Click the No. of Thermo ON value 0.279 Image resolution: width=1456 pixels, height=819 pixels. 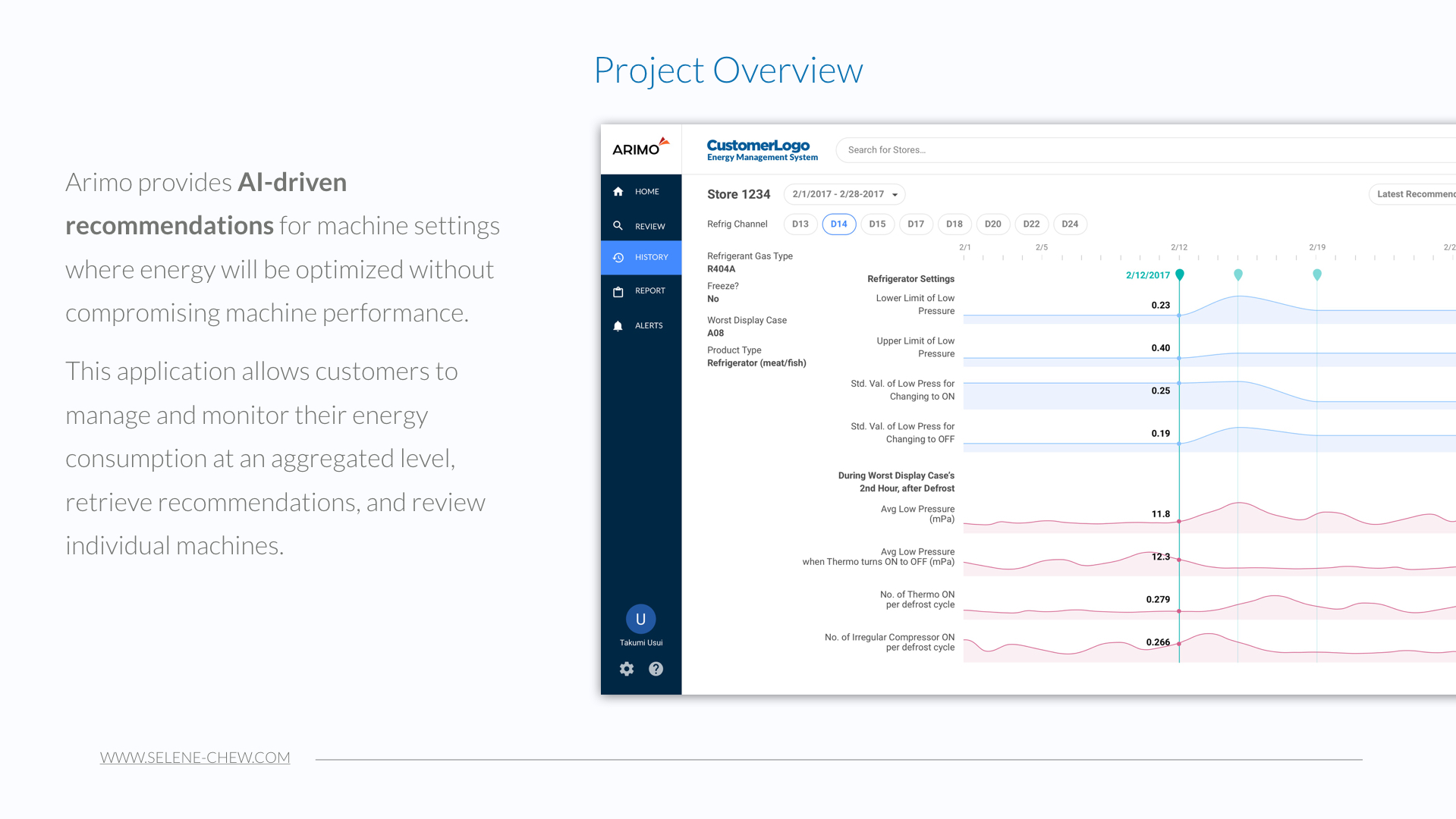[1158, 600]
